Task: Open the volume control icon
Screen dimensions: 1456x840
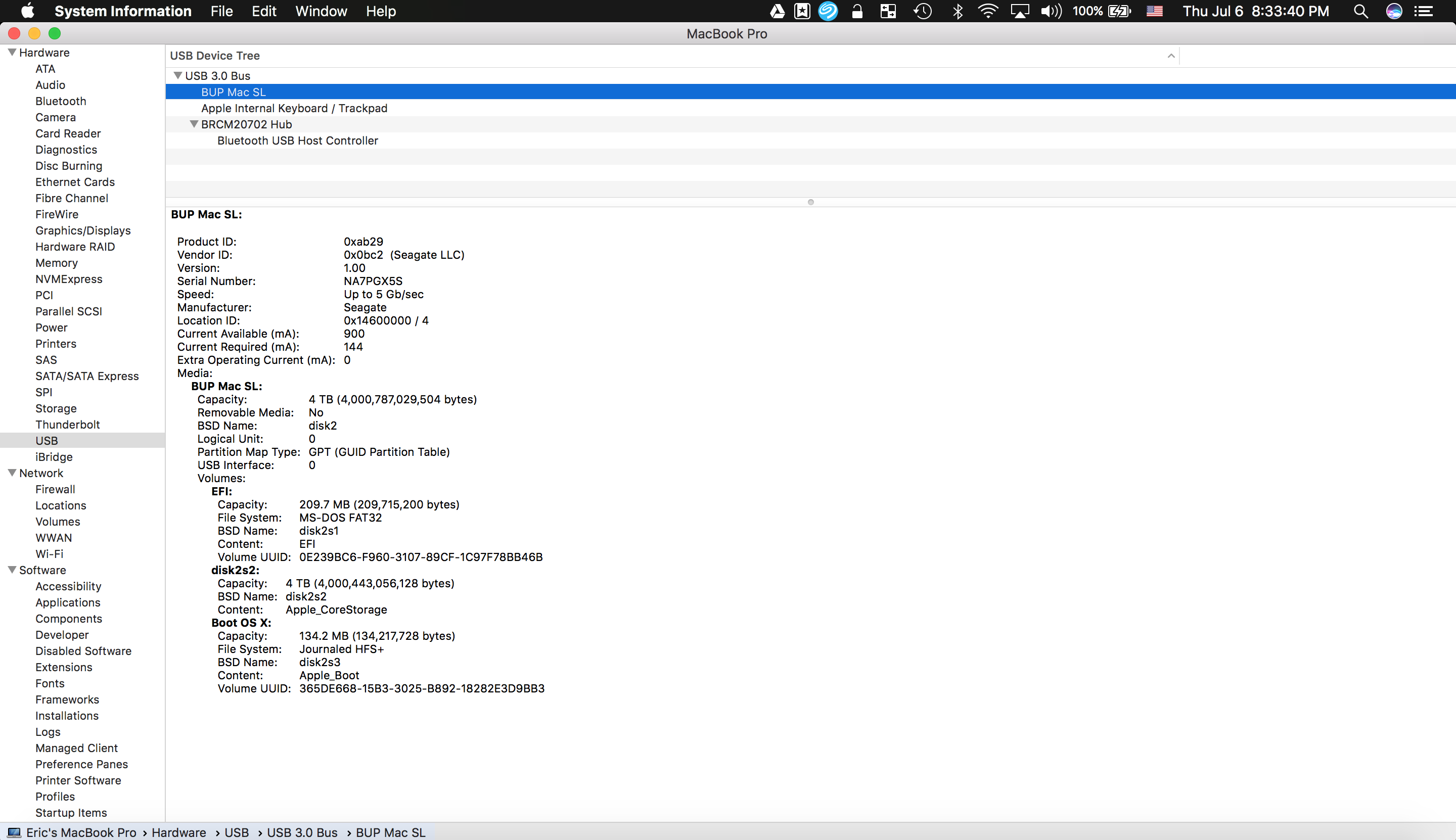Action: [1051, 12]
